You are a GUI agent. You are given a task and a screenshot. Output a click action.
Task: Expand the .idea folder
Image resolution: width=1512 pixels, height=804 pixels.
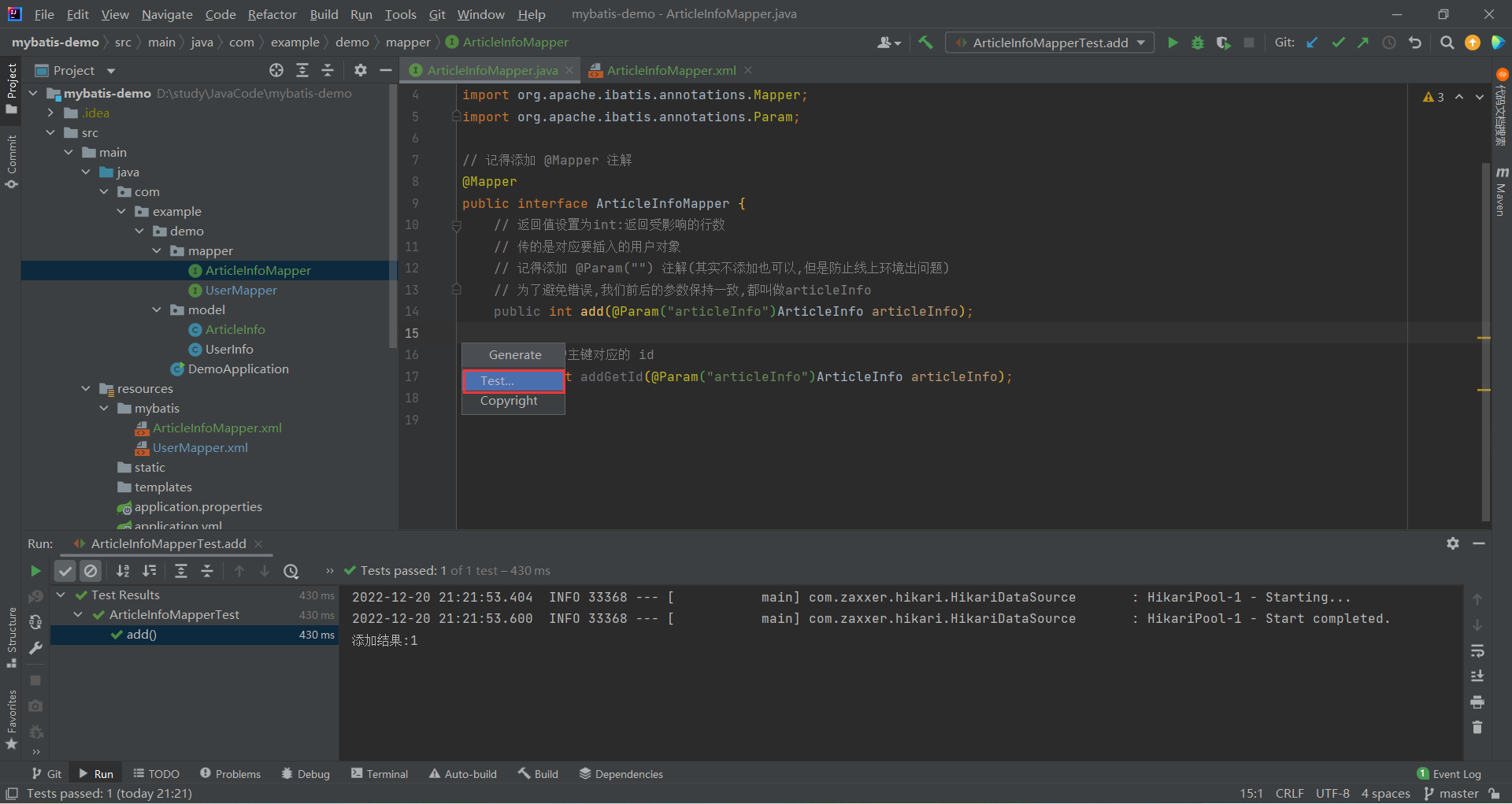coord(50,113)
